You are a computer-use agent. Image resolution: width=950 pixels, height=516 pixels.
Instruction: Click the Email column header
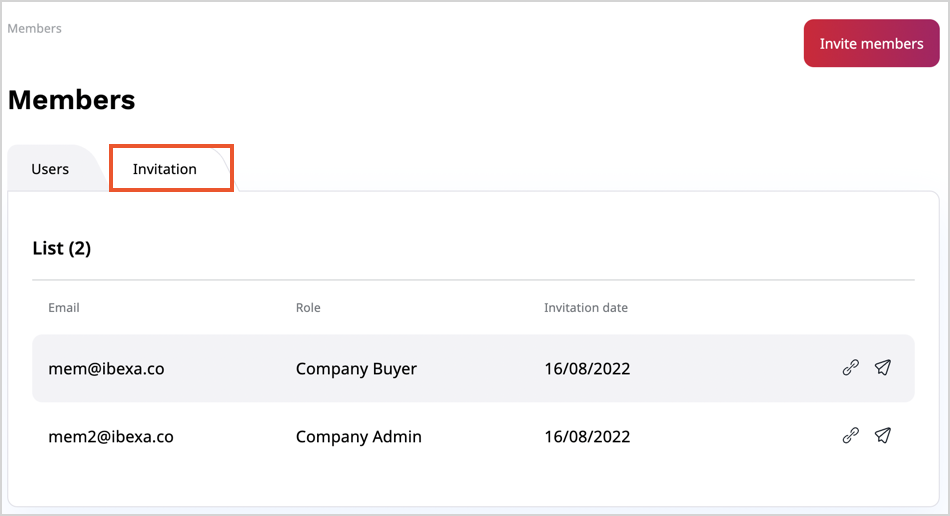(x=64, y=308)
